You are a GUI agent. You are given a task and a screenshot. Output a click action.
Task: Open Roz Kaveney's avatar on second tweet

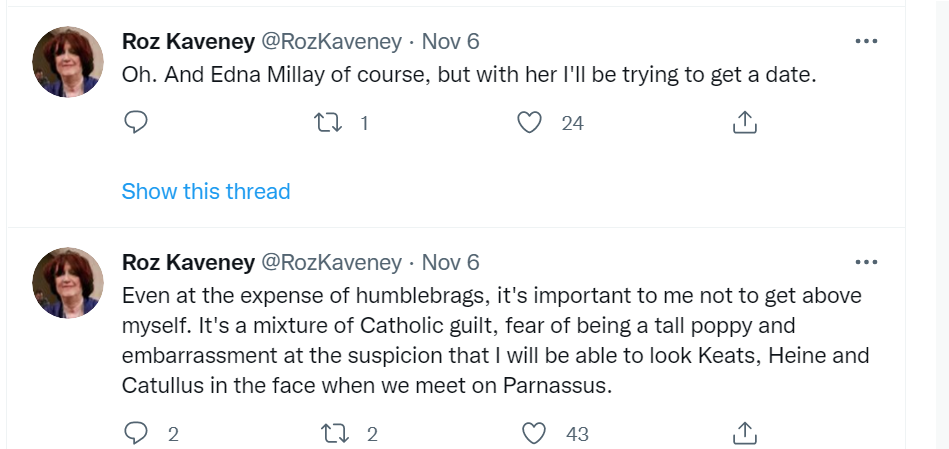point(68,284)
